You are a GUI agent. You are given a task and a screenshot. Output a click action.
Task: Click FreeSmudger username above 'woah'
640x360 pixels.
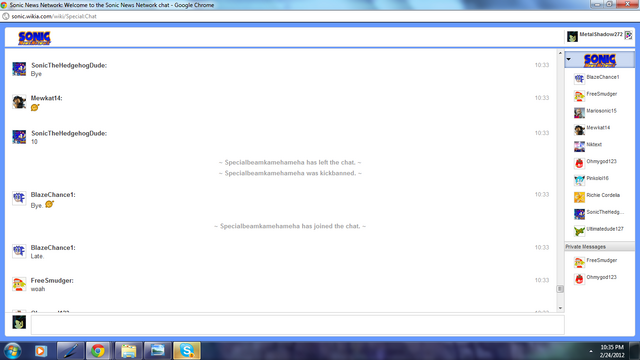(52, 280)
